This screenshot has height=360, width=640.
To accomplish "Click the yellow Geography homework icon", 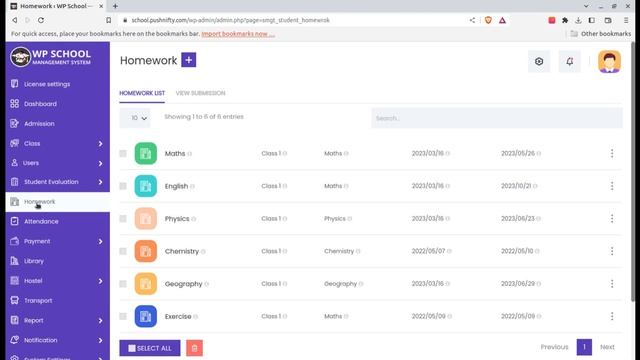I will (146, 284).
